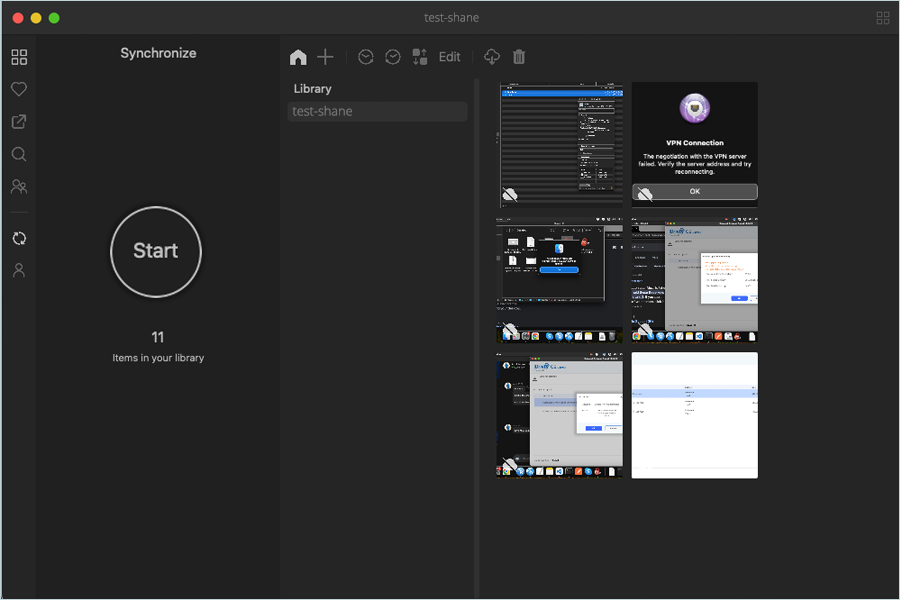Click the crossed-cloud icon on the VPN Connection thumbnail

click(645, 194)
